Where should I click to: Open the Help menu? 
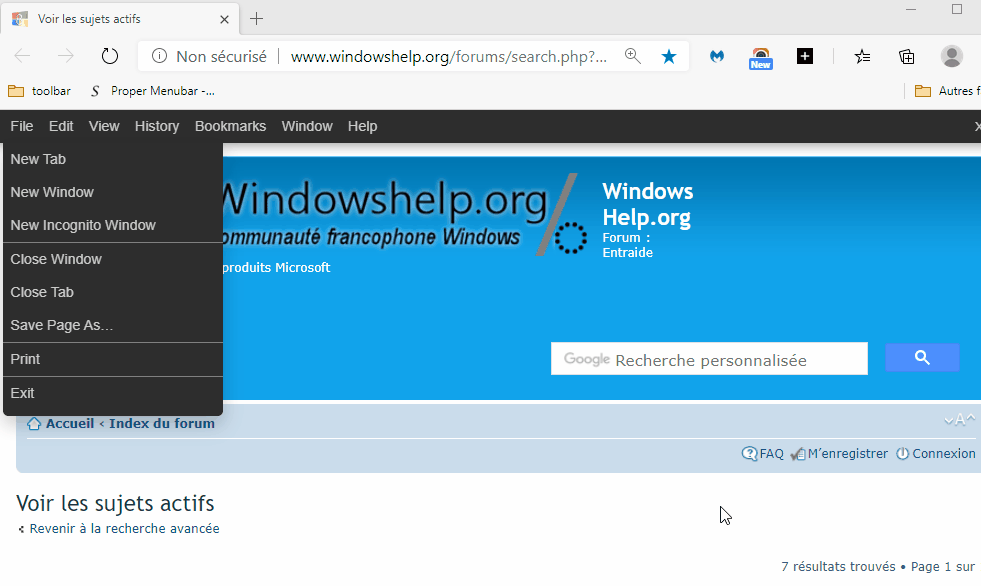[362, 126]
